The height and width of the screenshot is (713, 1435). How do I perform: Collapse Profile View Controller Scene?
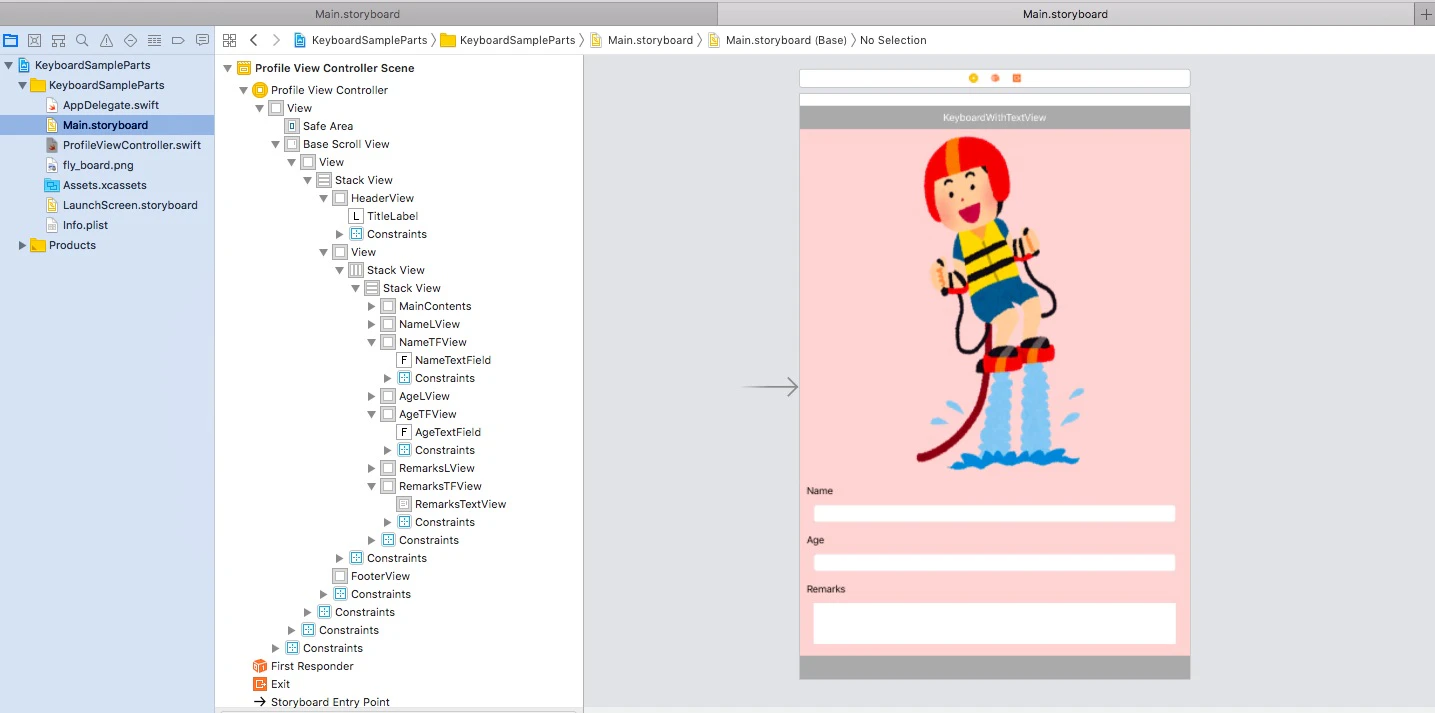[228, 68]
